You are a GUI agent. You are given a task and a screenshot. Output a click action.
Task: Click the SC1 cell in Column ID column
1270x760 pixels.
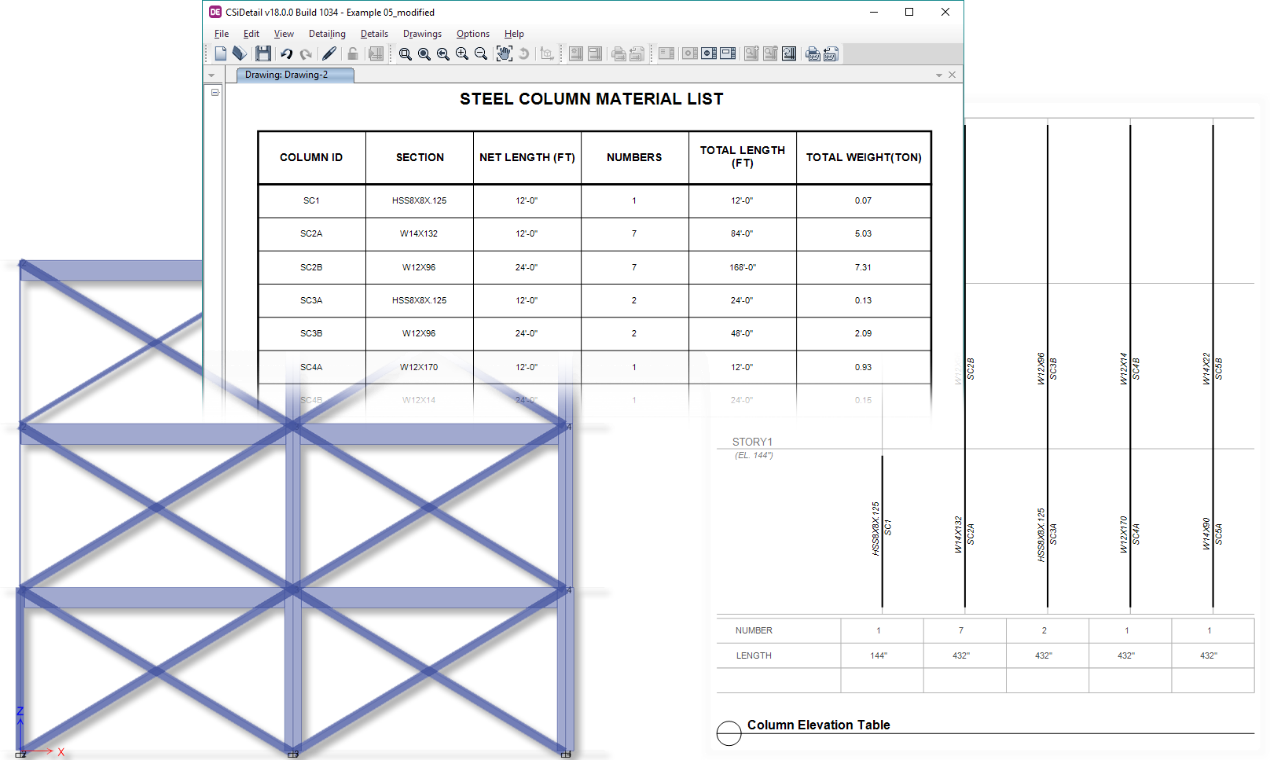pyautogui.click(x=311, y=201)
